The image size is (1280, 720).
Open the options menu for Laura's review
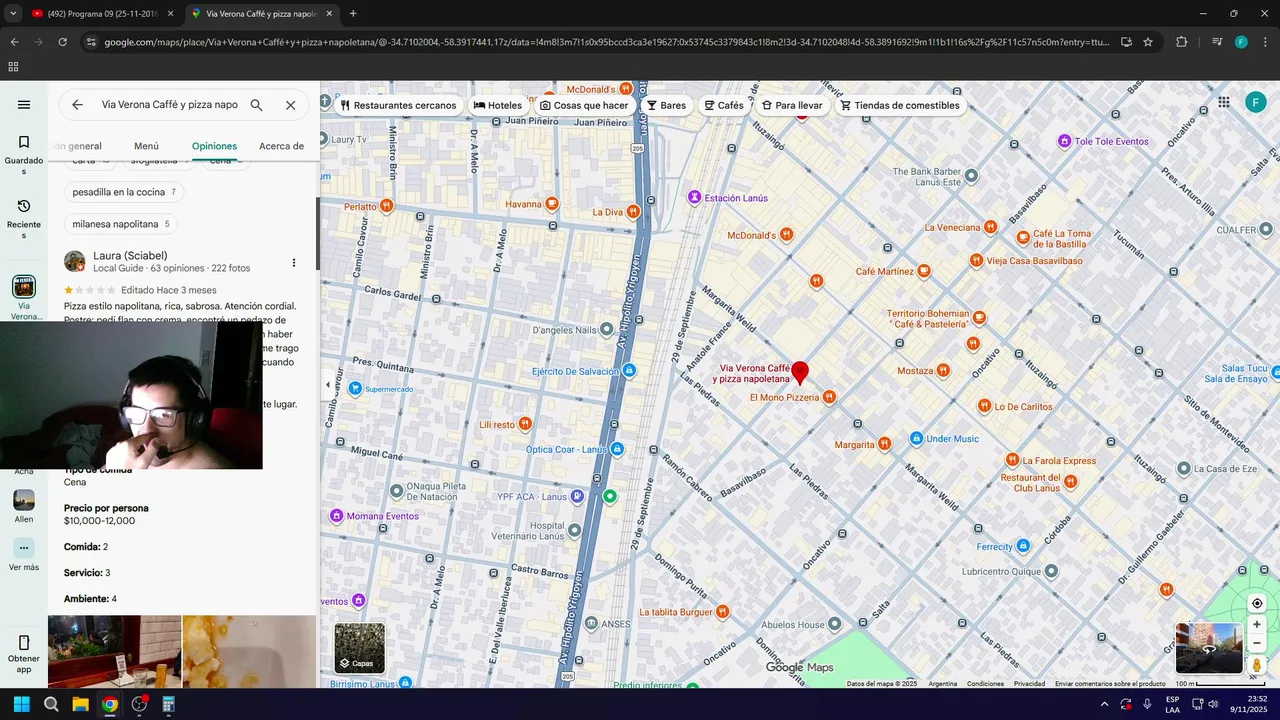click(x=293, y=263)
